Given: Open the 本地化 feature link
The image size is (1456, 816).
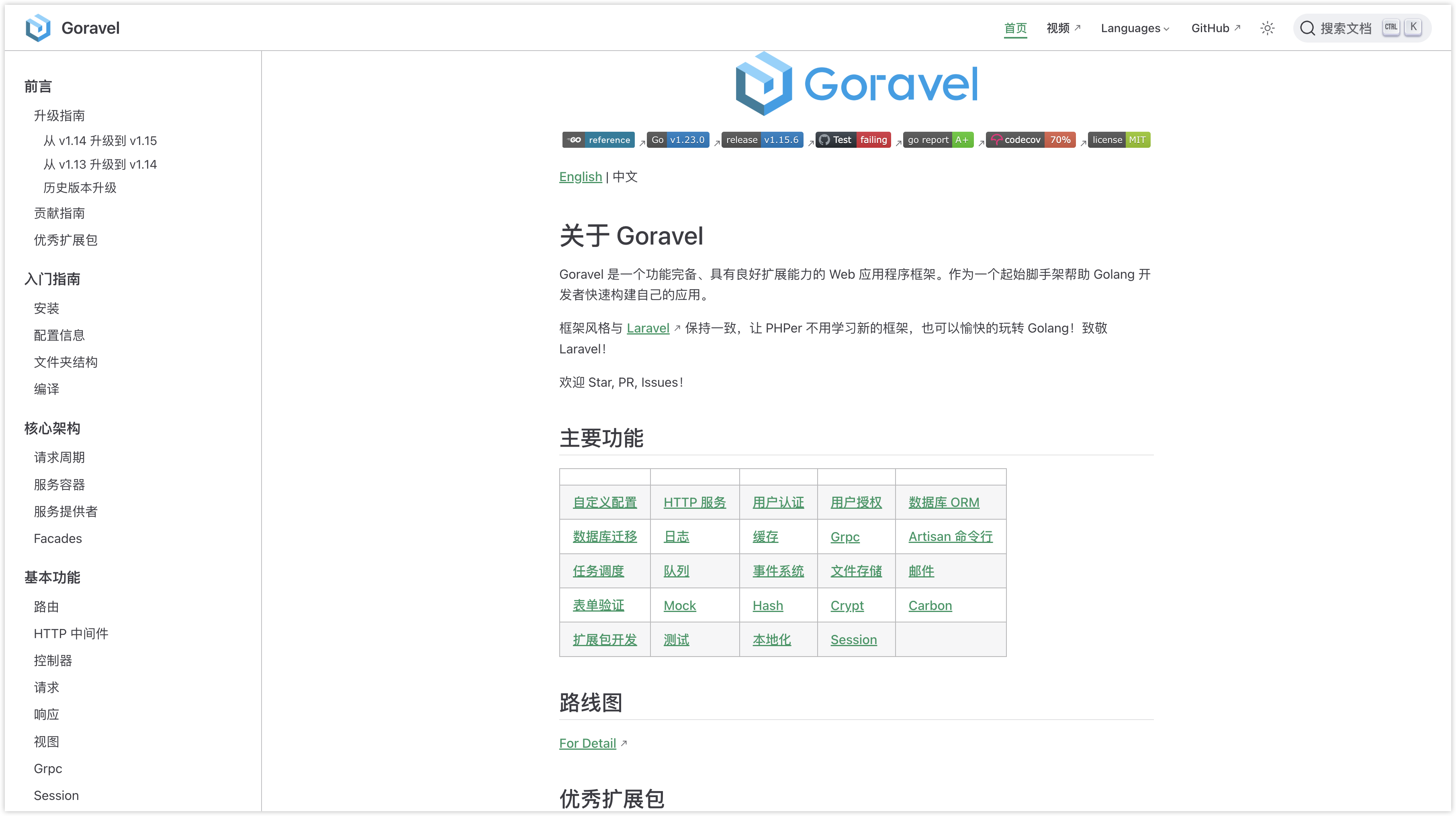Looking at the screenshot, I should tap(771, 640).
